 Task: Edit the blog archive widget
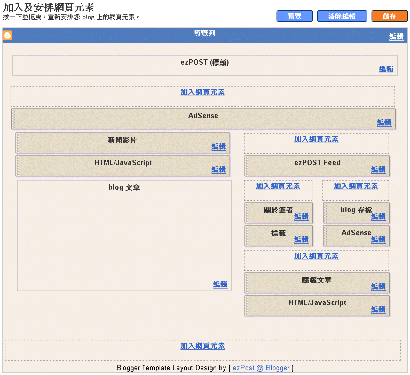pos(378,216)
